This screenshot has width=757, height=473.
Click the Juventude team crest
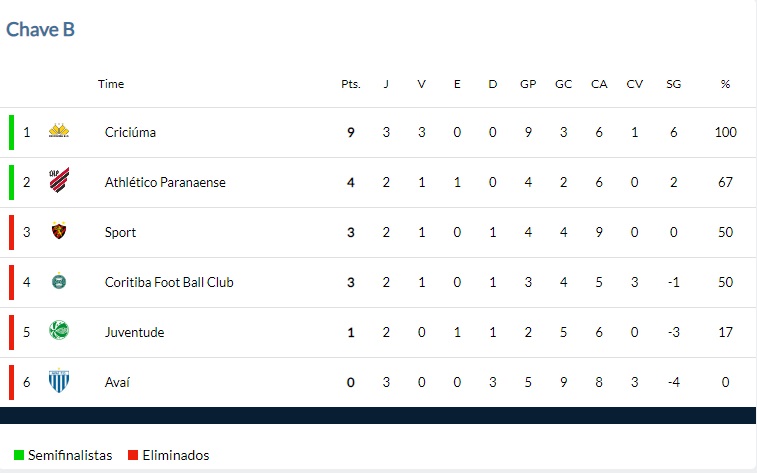tap(59, 331)
